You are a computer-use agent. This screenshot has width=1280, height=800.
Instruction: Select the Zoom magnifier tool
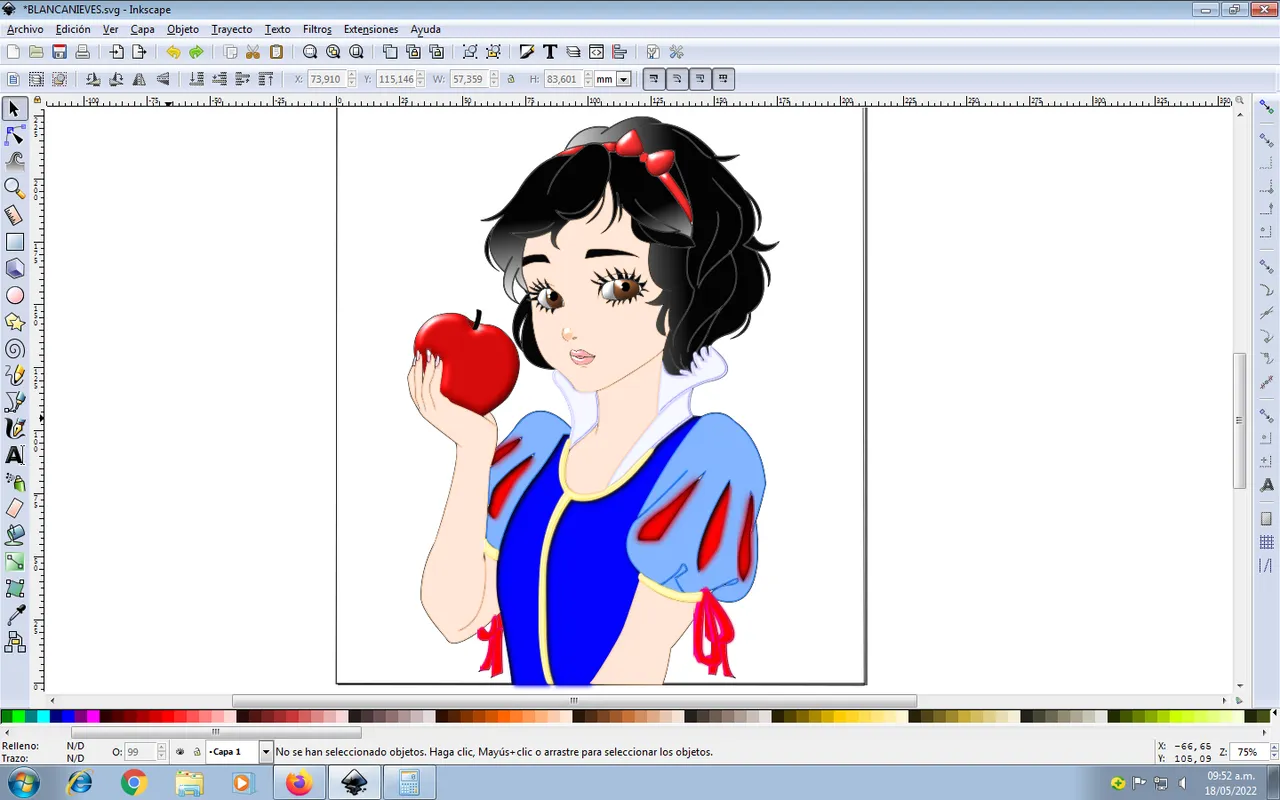click(x=15, y=188)
